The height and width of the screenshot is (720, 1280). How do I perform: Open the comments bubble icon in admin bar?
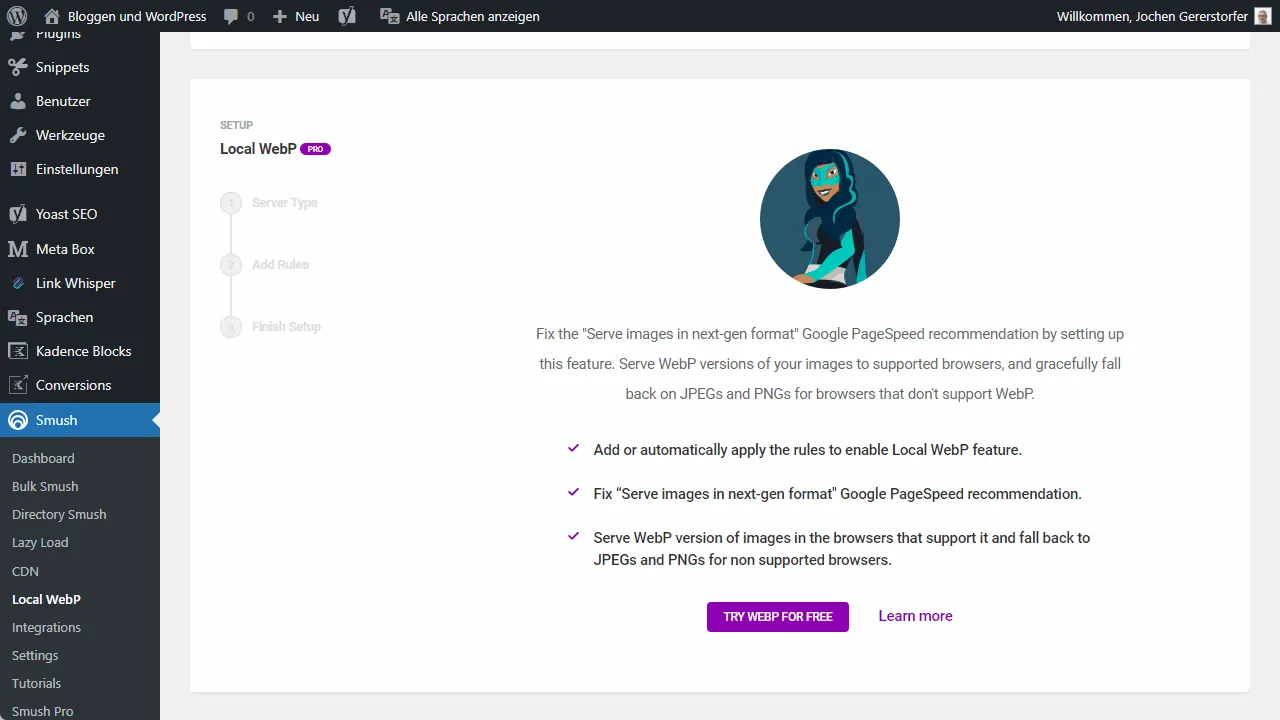point(231,16)
